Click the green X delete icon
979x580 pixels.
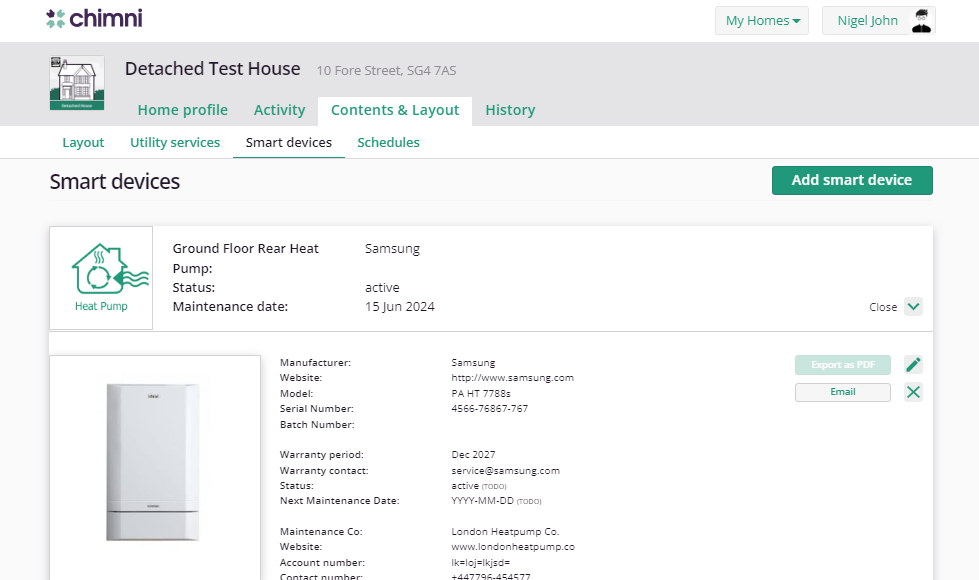[913, 392]
